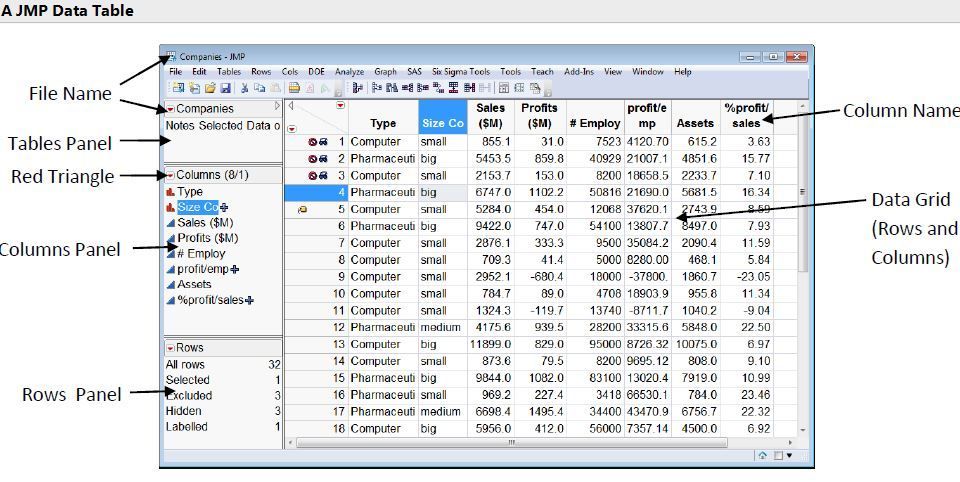This screenshot has height=482, width=960.
Task: Open the DOE menu
Action: 317,72
